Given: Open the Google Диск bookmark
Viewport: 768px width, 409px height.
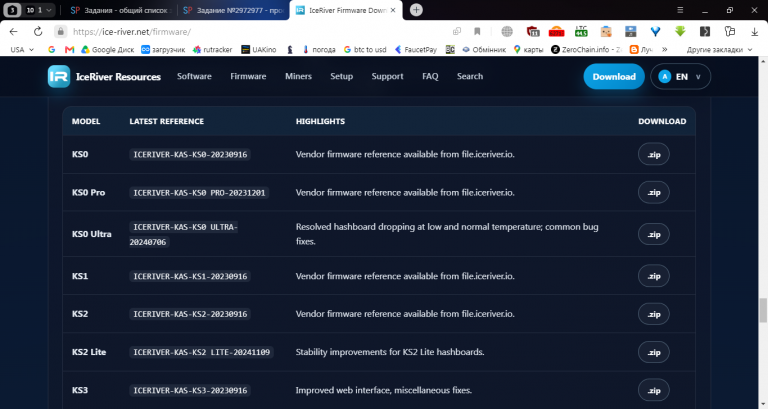Looking at the screenshot, I should point(107,49).
